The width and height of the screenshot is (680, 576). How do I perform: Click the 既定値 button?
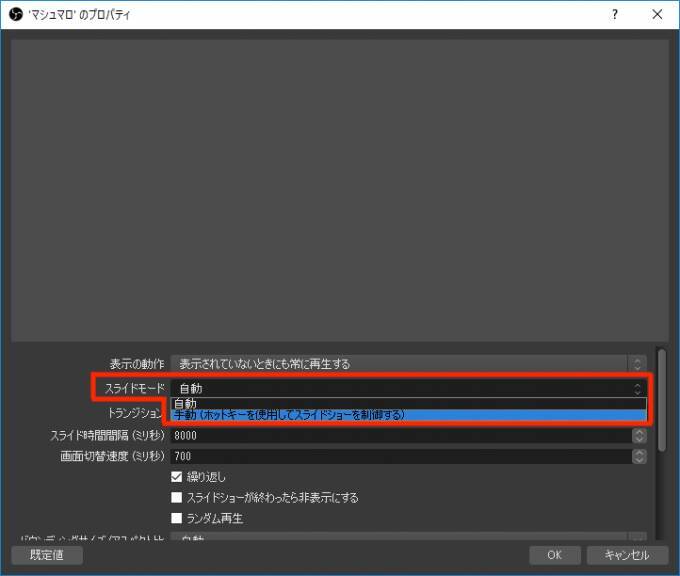47,555
